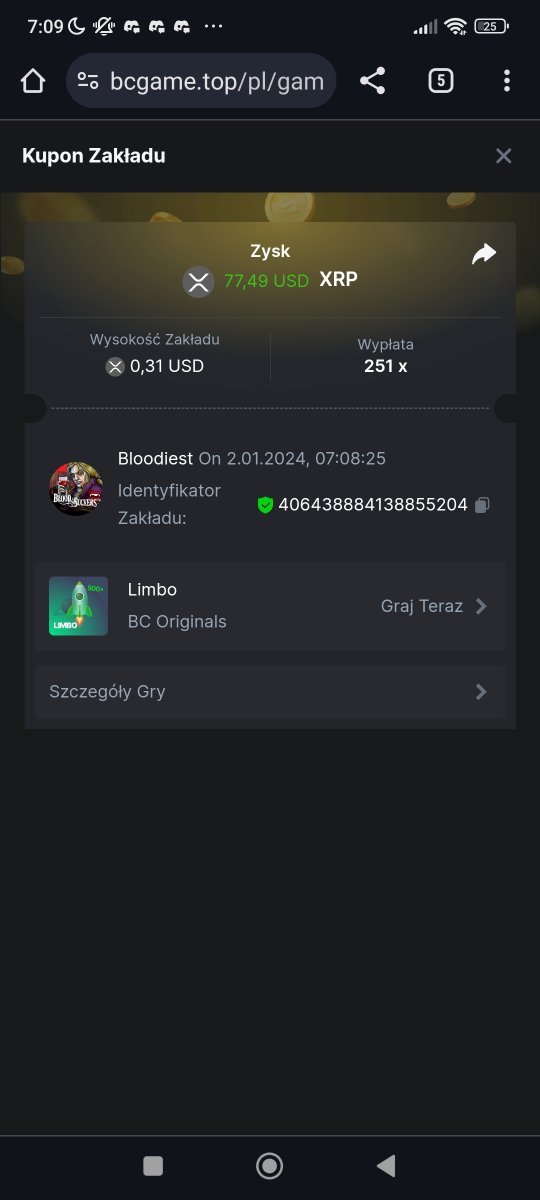This screenshot has height=1200, width=540.
Task: Share the bet slip with arrow icon
Action: [484, 255]
